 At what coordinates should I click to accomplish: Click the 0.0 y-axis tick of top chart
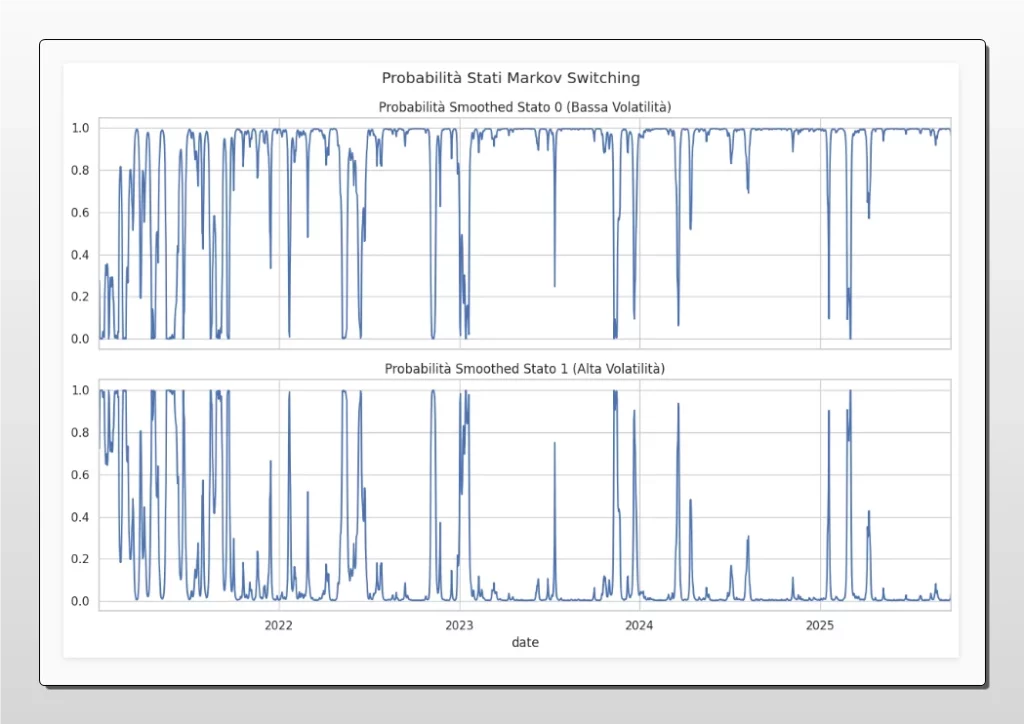[x=80, y=339]
